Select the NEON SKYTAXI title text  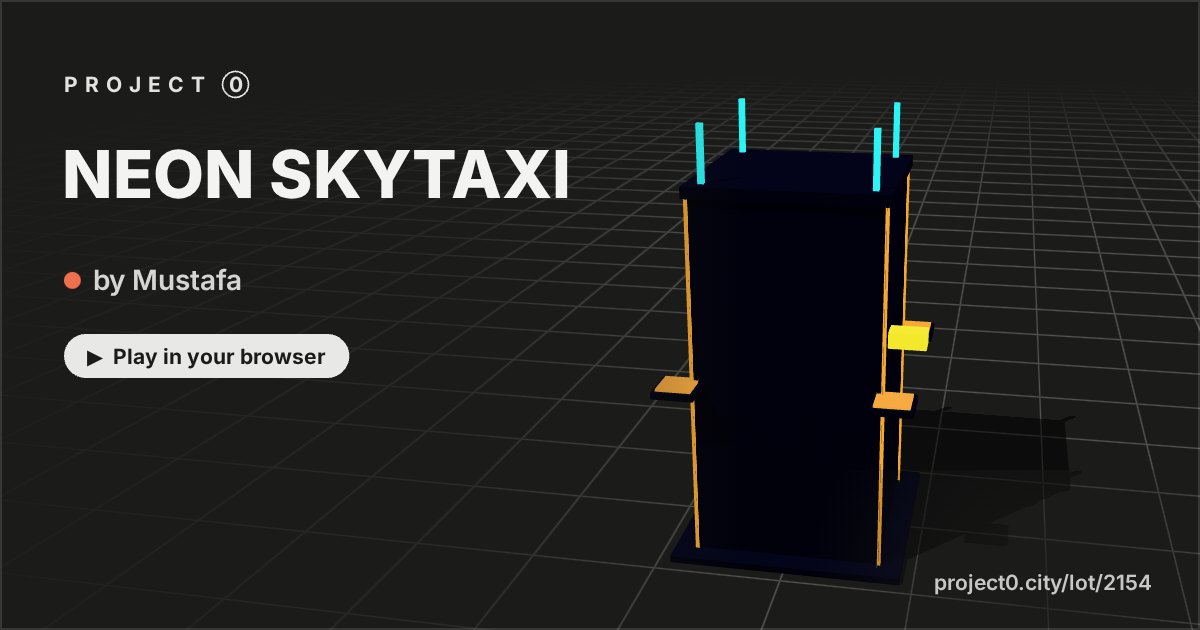click(316, 175)
